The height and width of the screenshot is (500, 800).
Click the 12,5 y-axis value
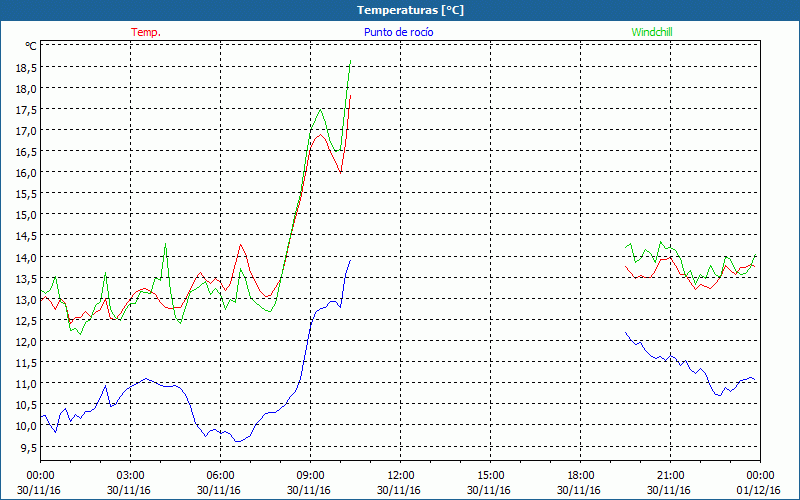pyautogui.click(x=26, y=320)
